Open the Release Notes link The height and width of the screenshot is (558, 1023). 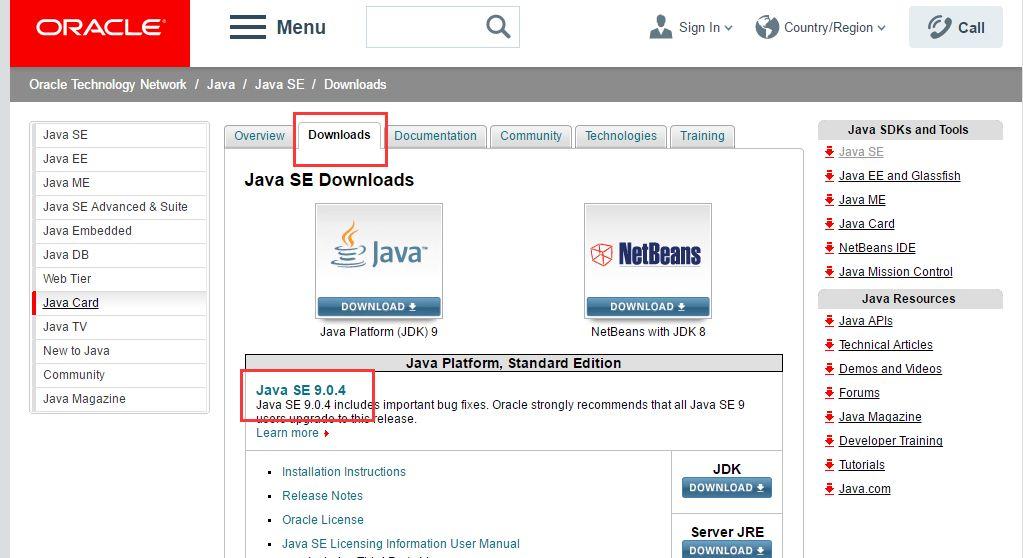322,496
